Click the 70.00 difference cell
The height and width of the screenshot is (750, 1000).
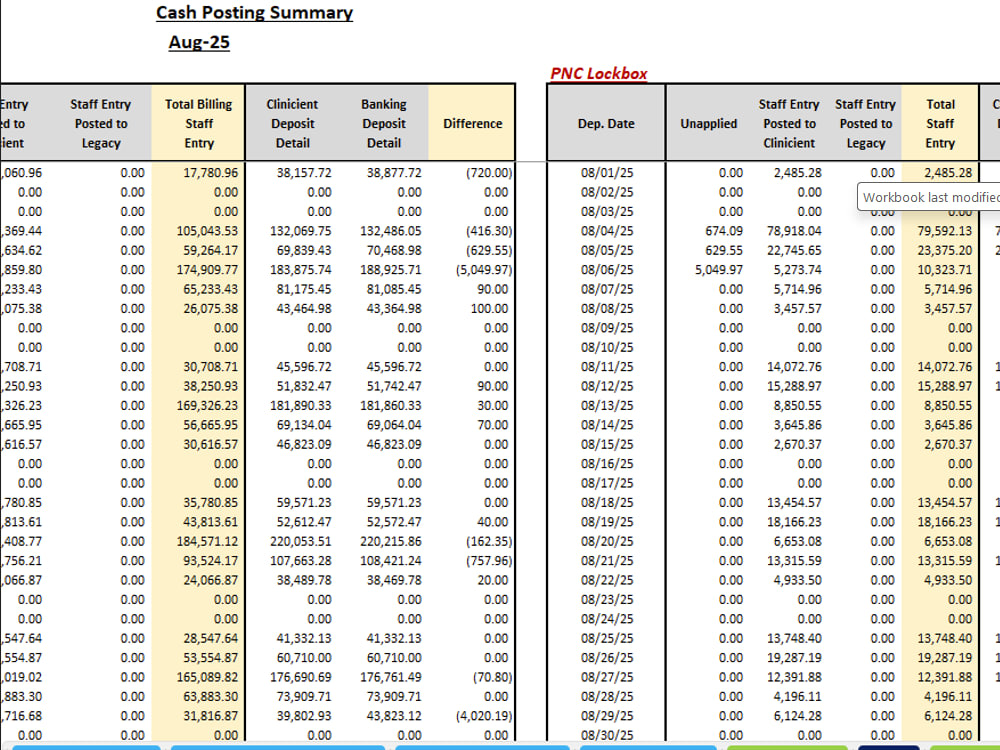(x=492, y=425)
